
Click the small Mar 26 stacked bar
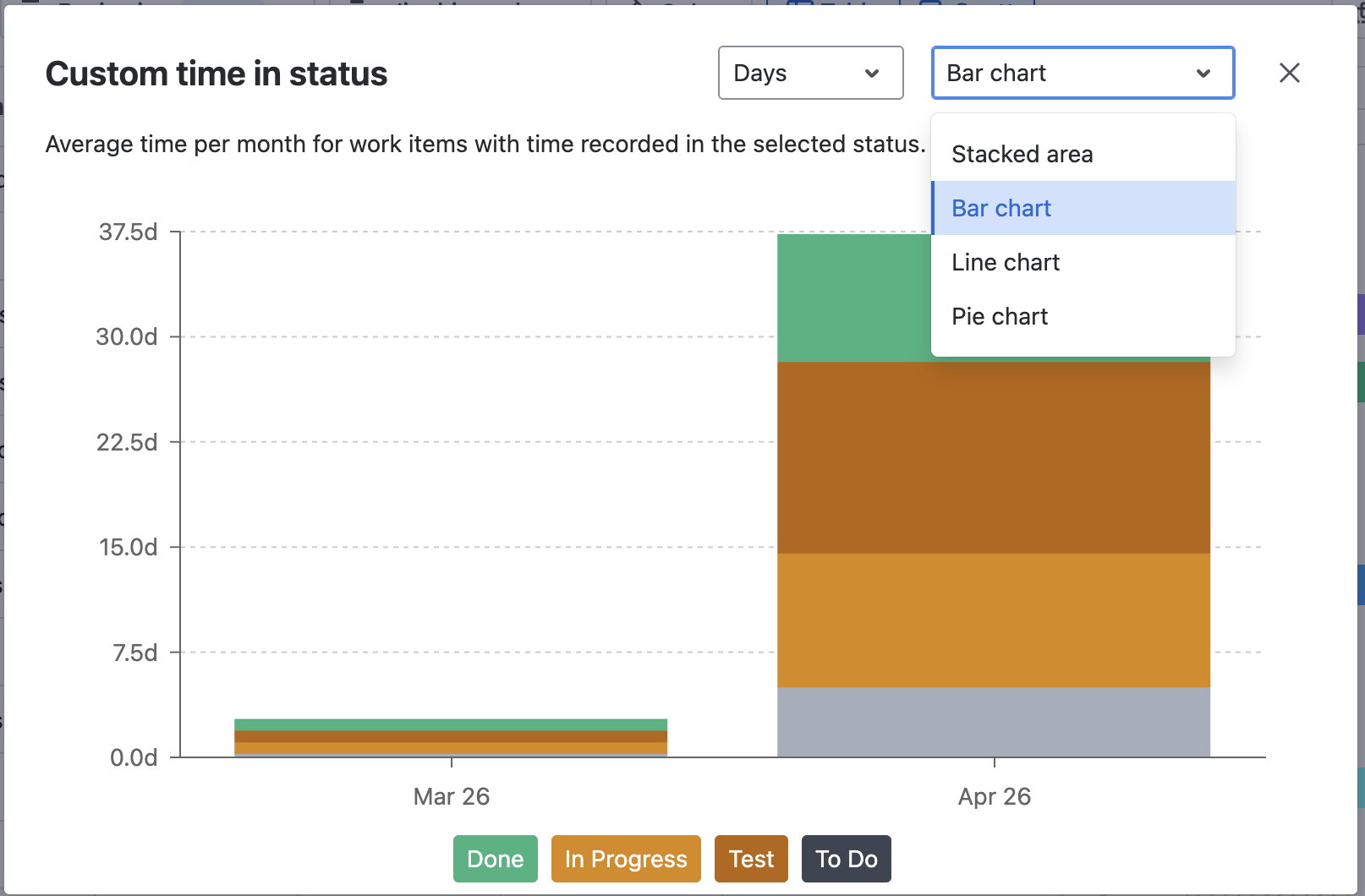(x=451, y=737)
